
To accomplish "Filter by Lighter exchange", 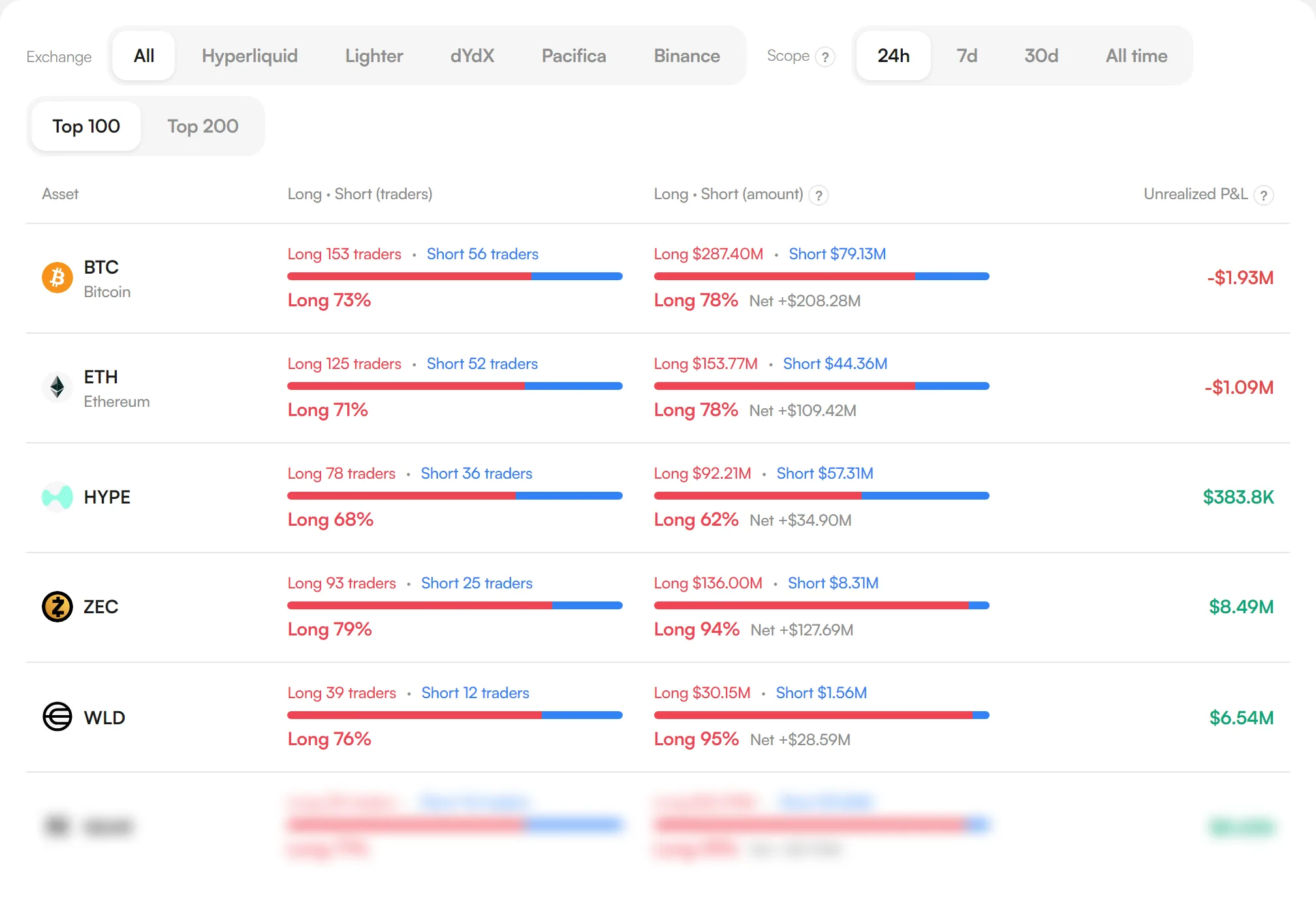I will 374,56.
